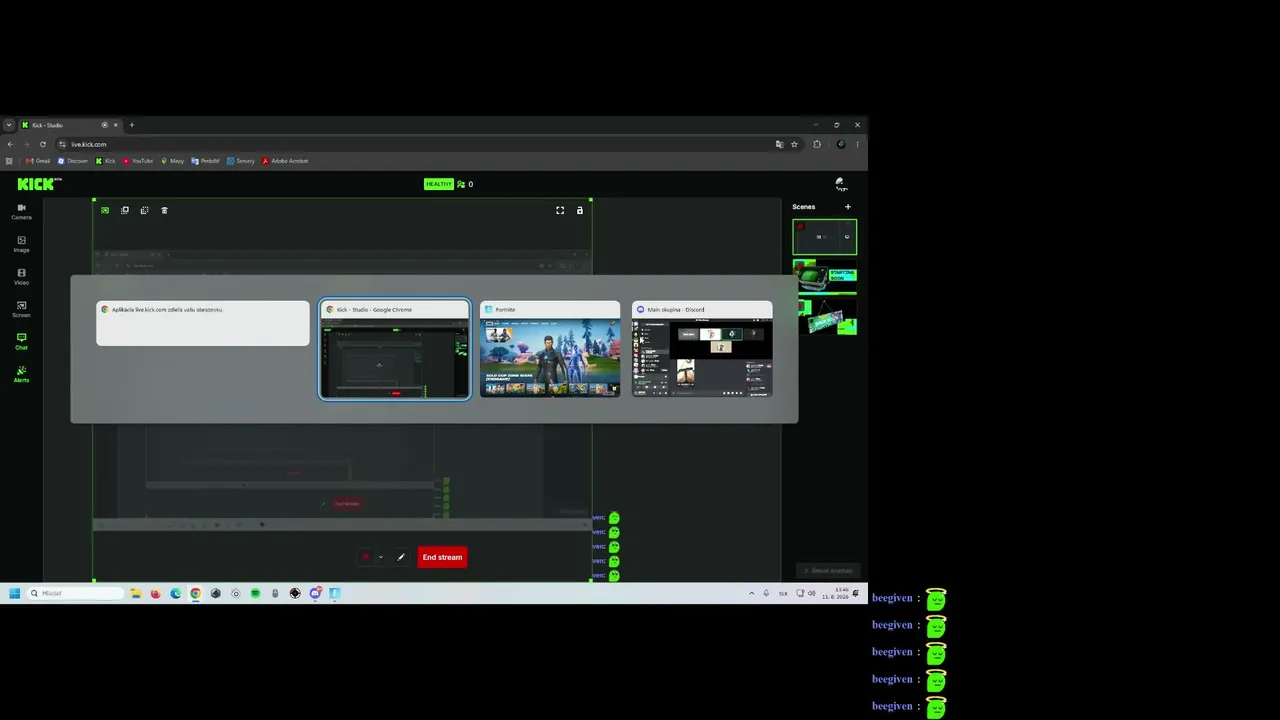Screen dimensions: 1280x720
Task: Open the Chat panel in Kick sidebar
Action: [21, 341]
